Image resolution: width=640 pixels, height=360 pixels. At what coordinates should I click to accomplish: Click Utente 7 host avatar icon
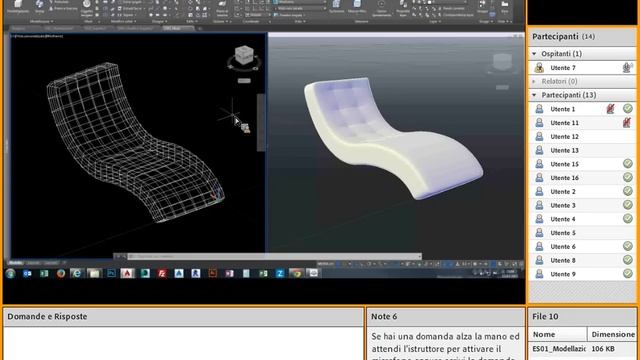coord(539,68)
